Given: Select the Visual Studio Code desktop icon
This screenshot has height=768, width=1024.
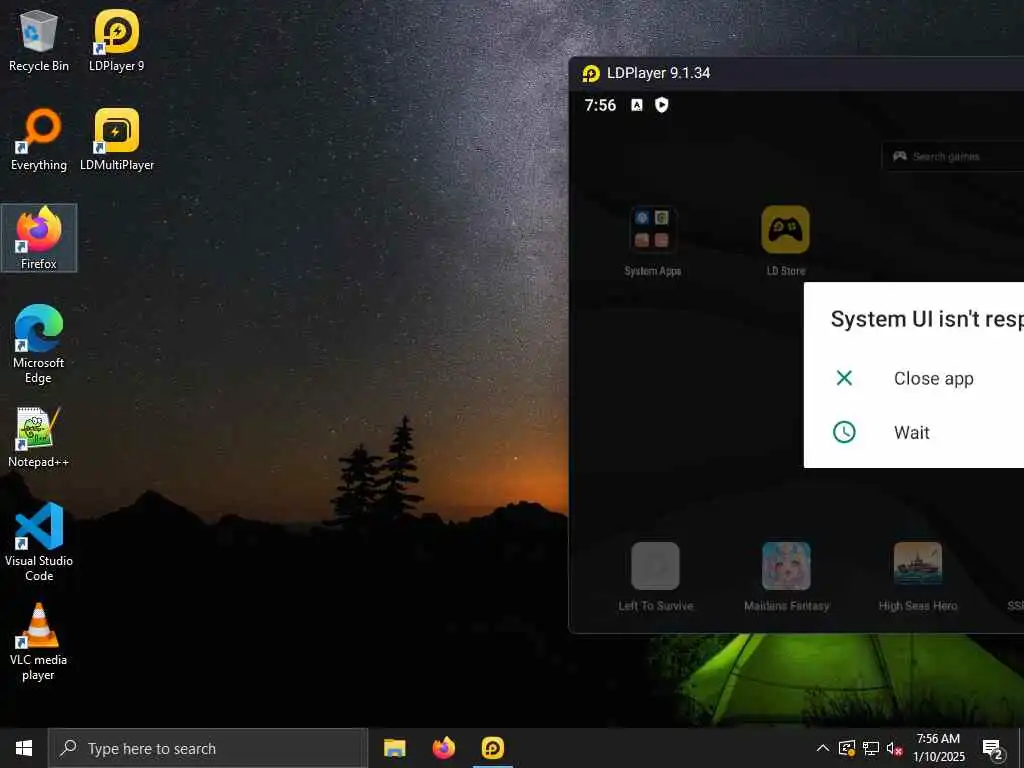Looking at the screenshot, I should coord(39,542).
